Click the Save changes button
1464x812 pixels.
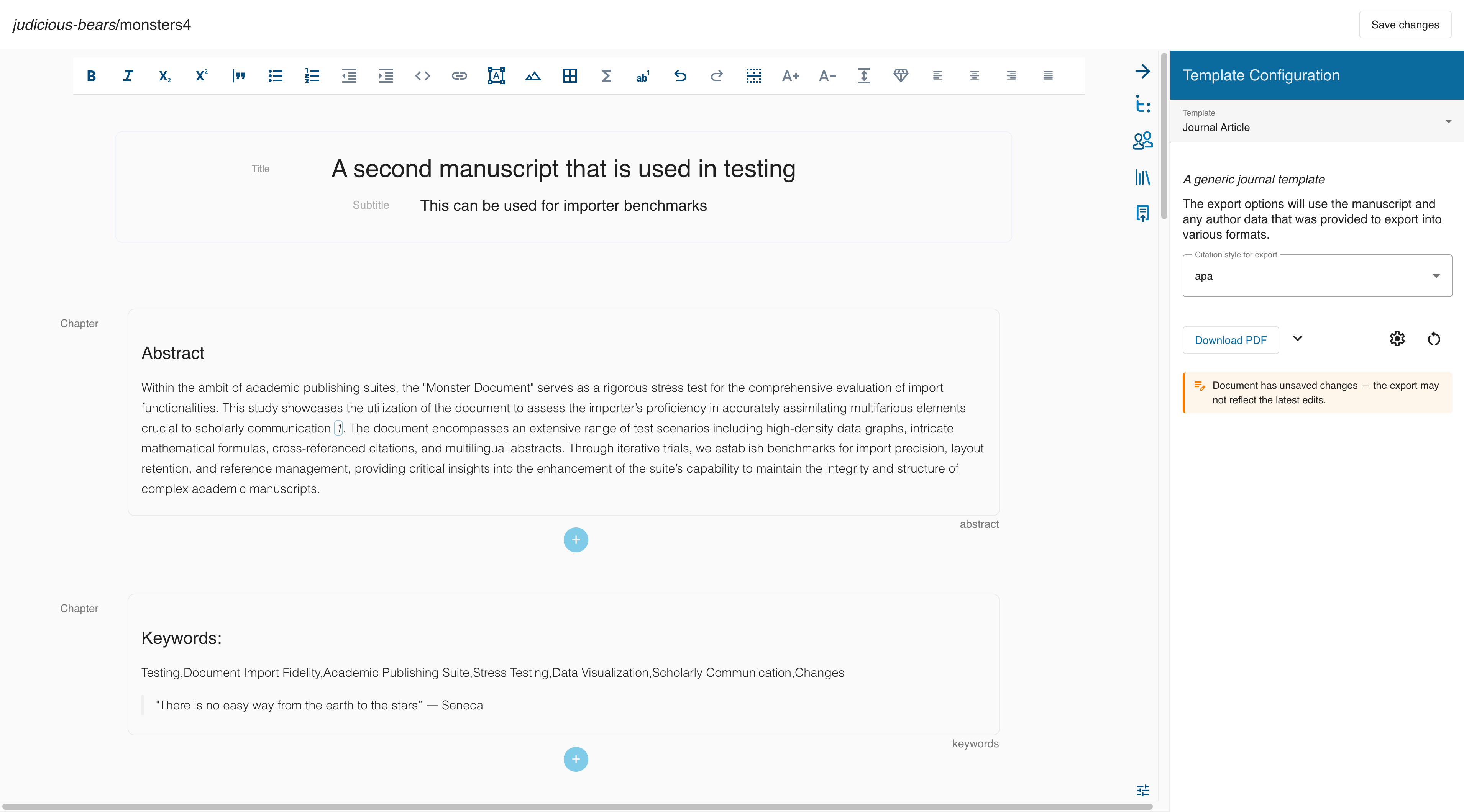(1405, 24)
